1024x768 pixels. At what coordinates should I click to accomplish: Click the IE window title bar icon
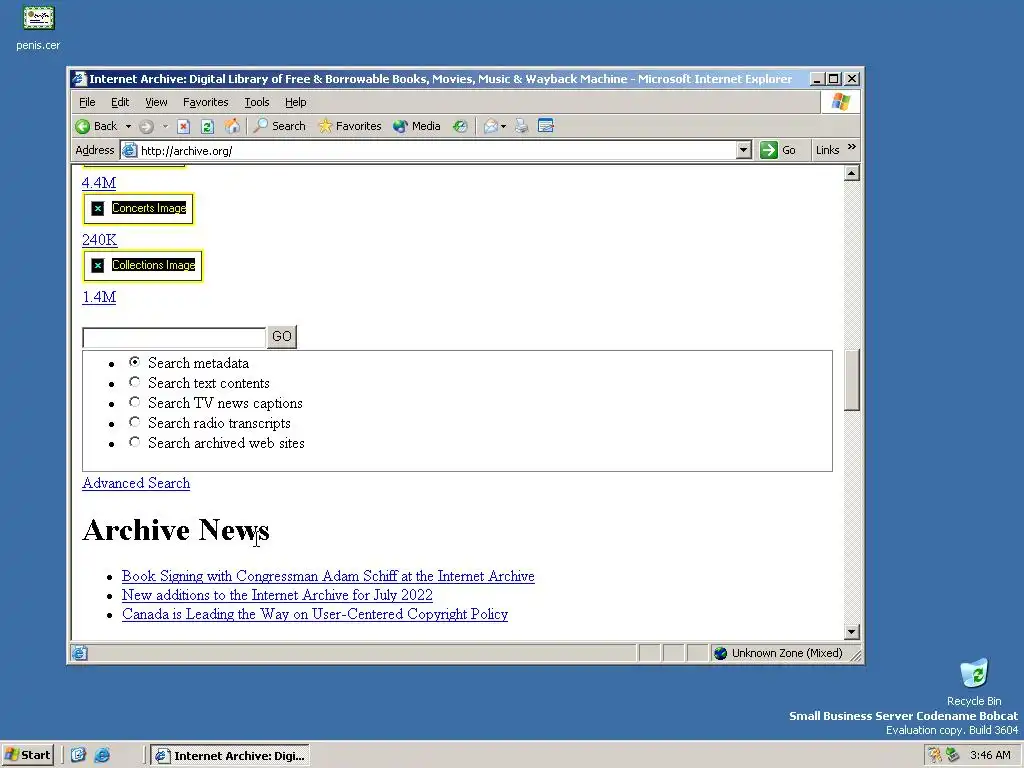click(79, 79)
